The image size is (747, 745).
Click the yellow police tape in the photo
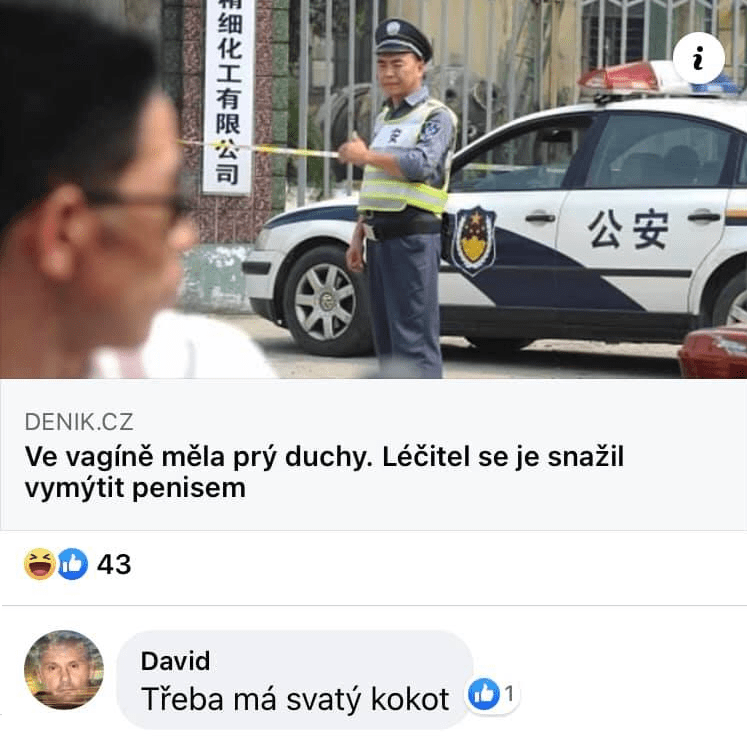[260, 149]
